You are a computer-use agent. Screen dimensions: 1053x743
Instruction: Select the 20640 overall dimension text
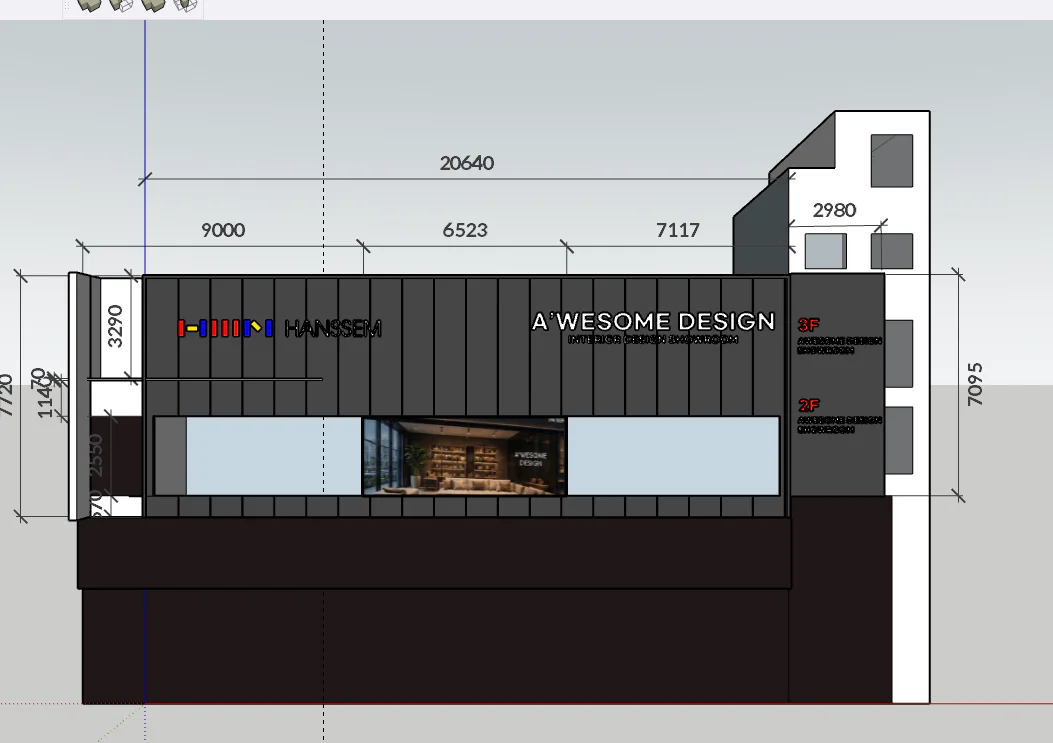coord(467,163)
